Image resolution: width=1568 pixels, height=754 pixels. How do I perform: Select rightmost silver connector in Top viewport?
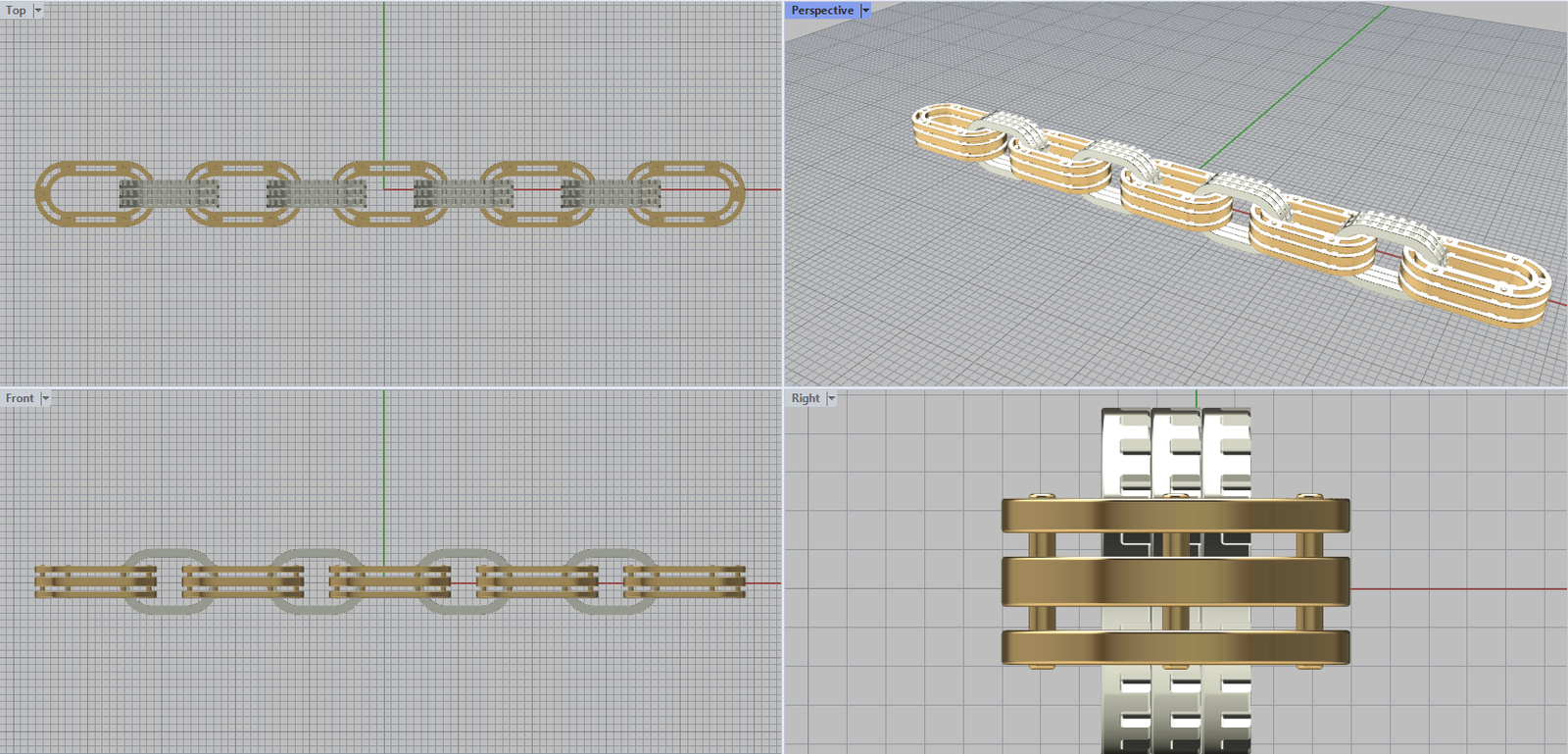(610, 193)
